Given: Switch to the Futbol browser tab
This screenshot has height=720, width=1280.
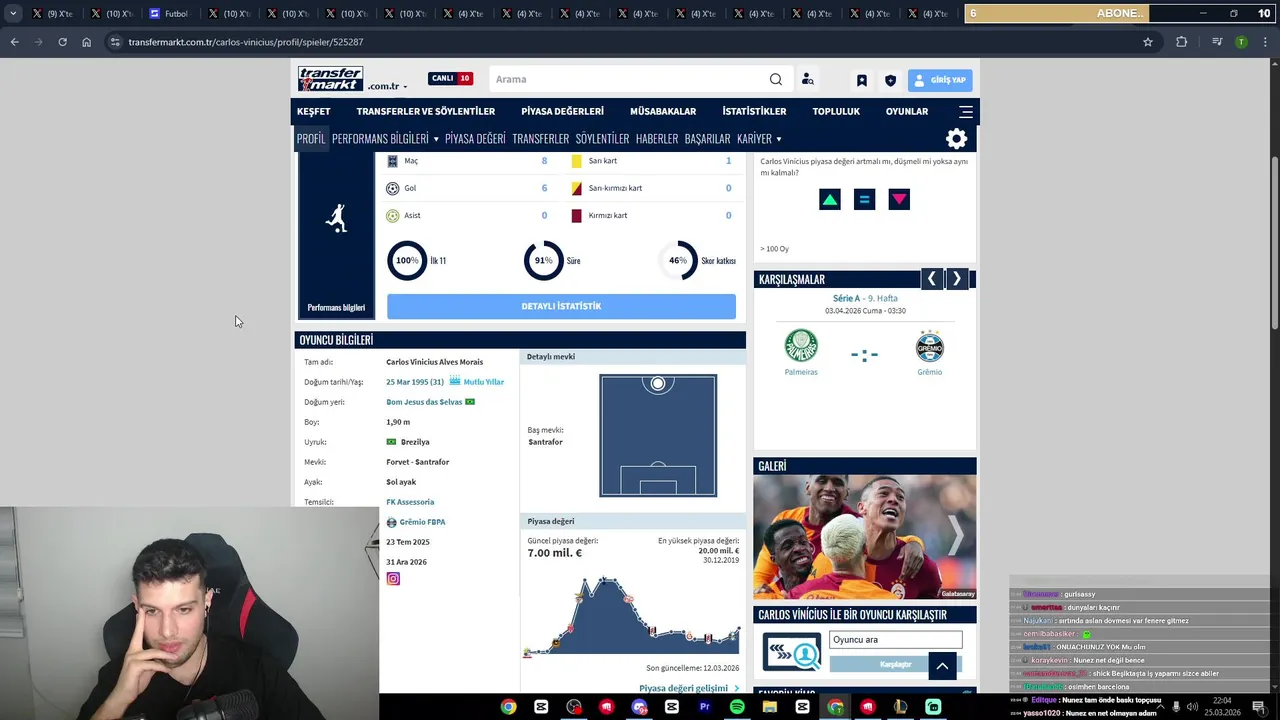Looking at the screenshot, I should 168,14.
